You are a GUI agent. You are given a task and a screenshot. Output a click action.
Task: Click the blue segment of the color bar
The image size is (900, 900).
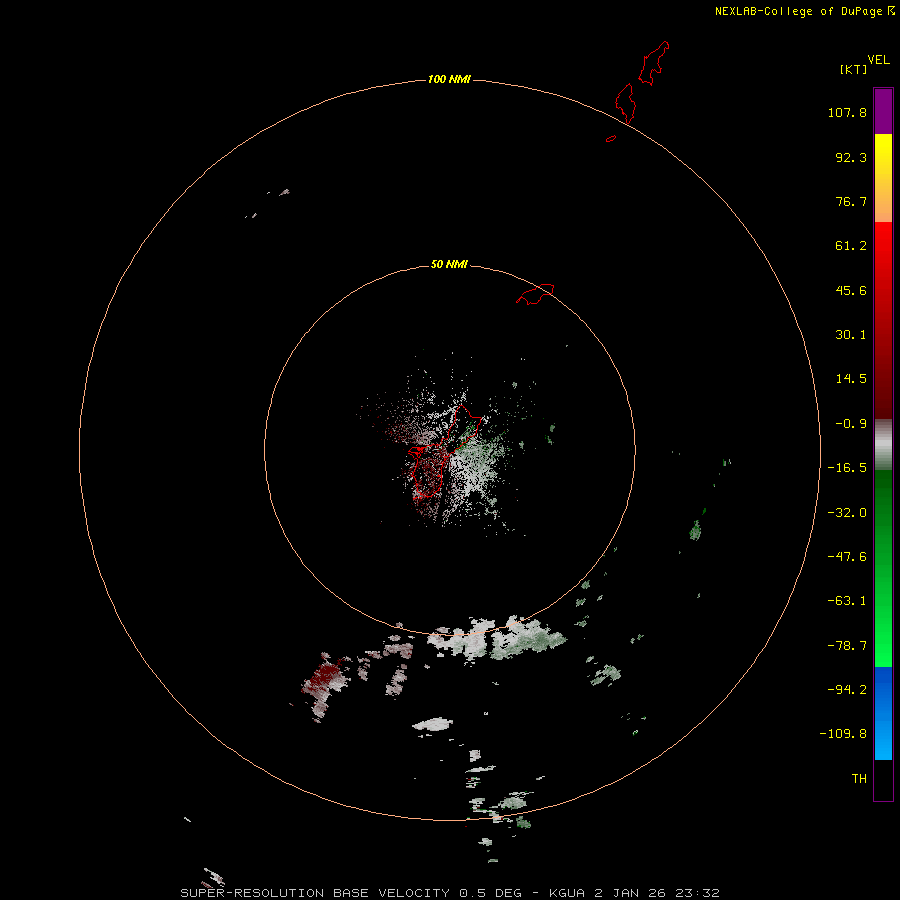883,713
